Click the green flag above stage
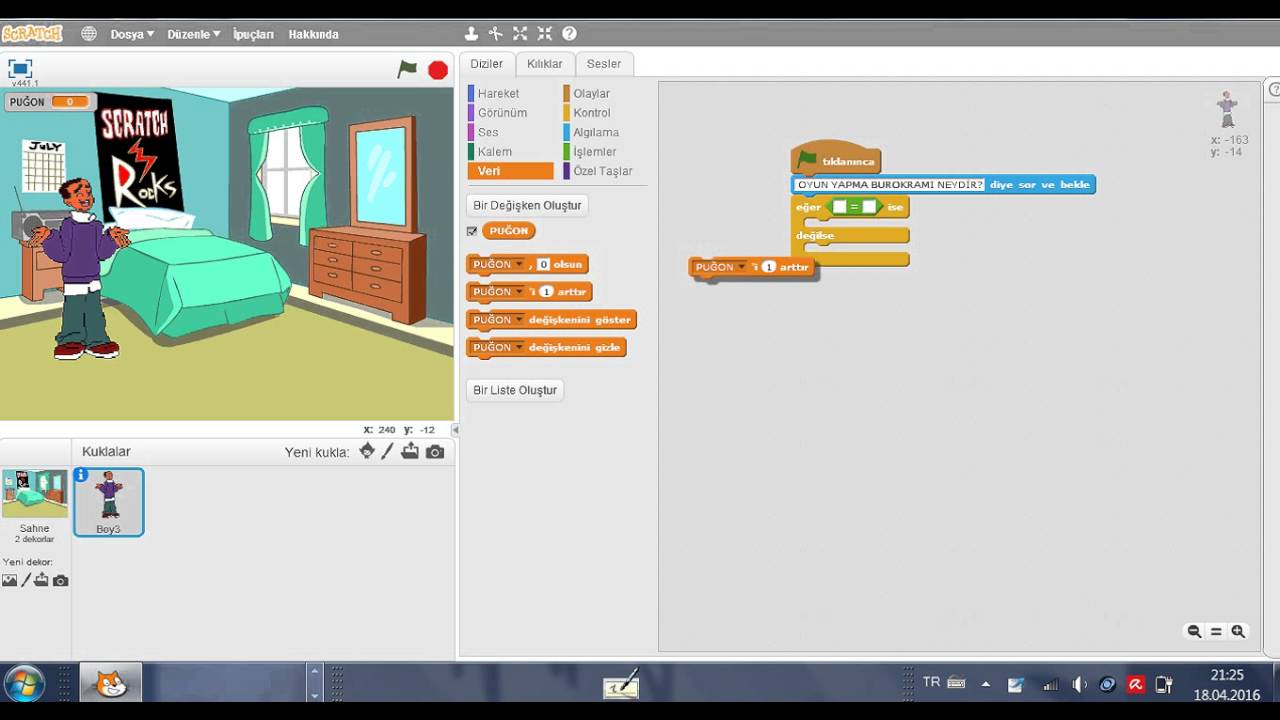 pyautogui.click(x=407, y=69)
